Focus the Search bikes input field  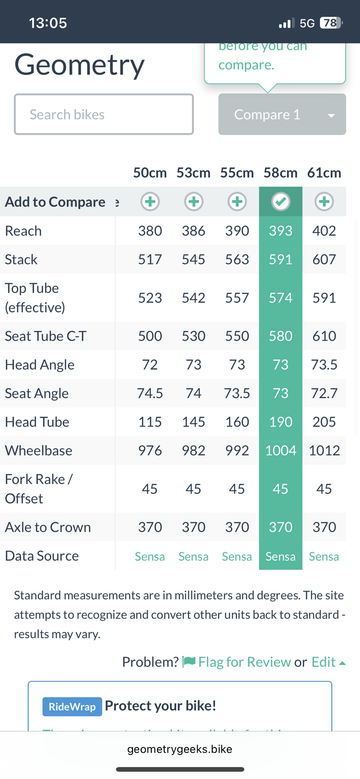(x=104, y=114)
